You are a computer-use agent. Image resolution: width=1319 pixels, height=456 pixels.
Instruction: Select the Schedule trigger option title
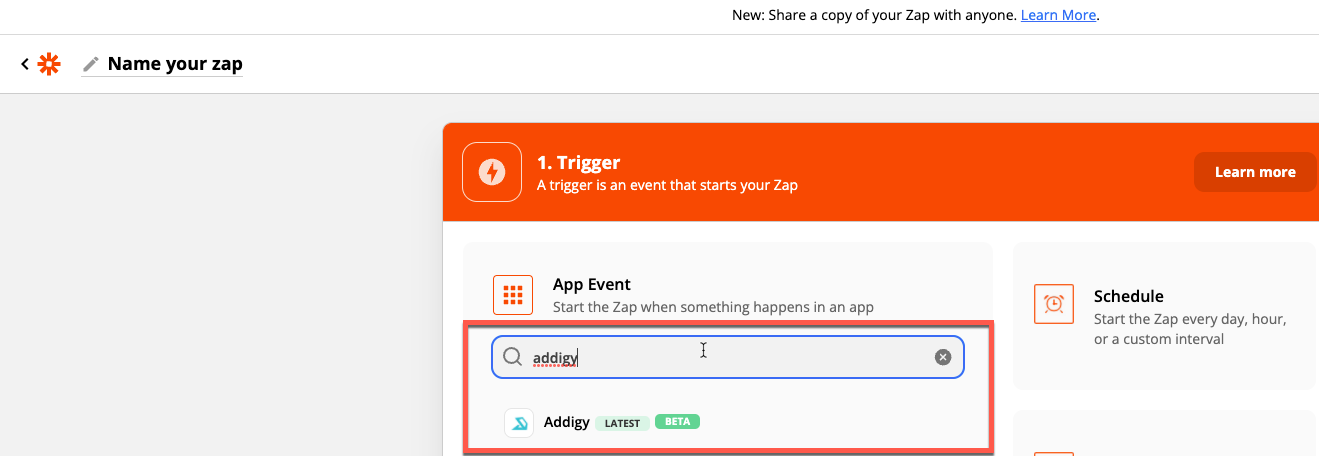[1129, 296]
